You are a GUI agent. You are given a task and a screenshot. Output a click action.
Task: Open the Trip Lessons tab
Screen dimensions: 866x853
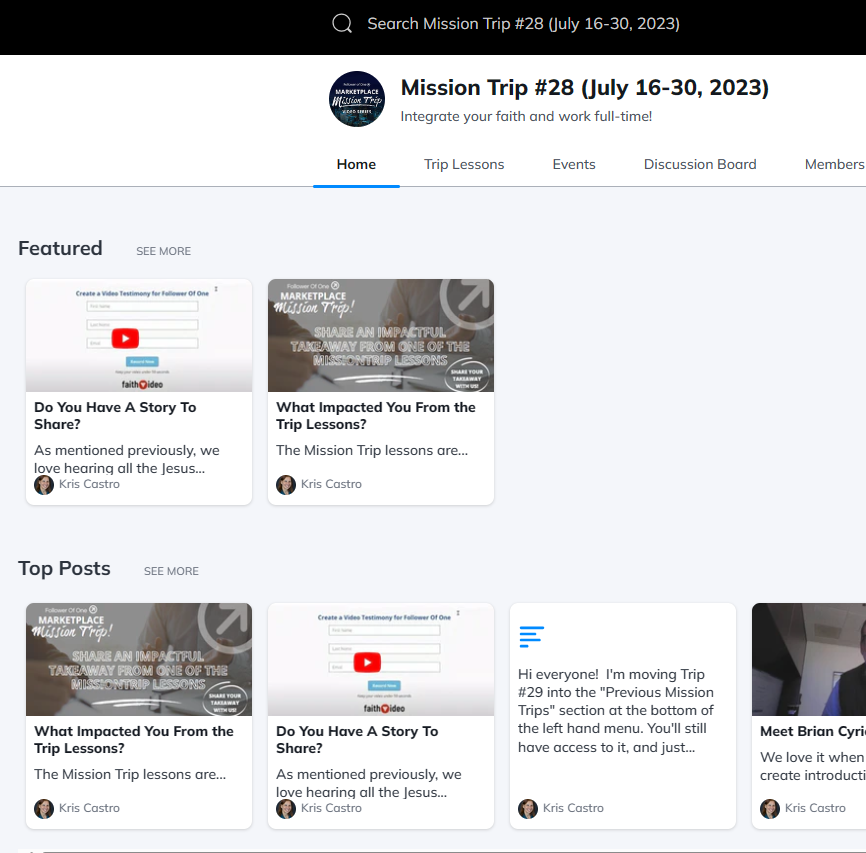pyautogui.click(x=464, y=164)
